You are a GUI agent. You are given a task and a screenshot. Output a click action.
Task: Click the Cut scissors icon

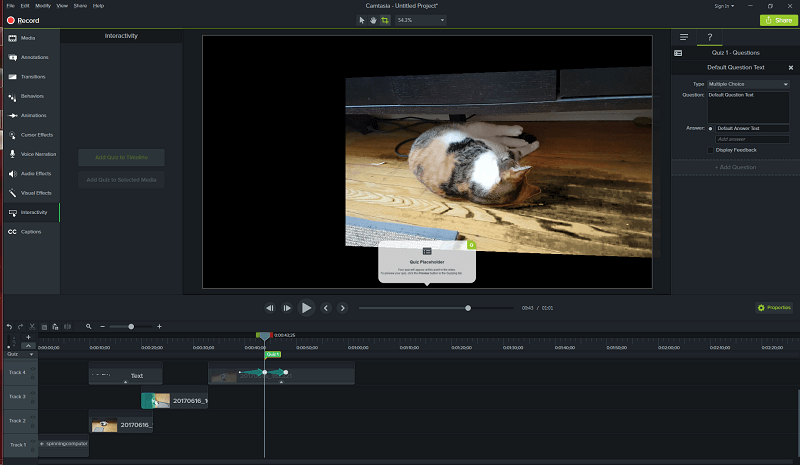(32, 327)
